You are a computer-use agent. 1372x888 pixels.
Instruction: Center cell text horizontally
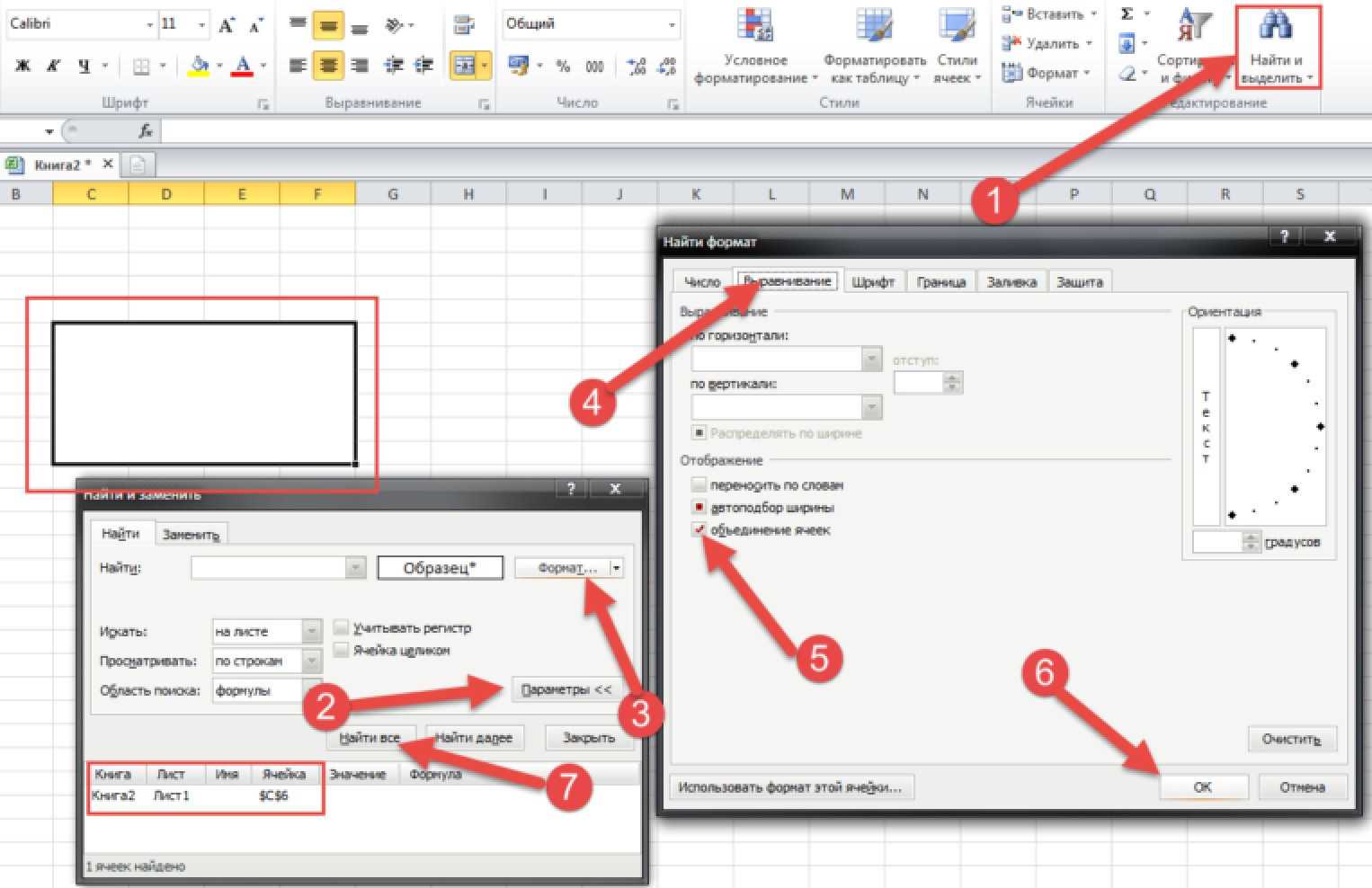tap(328, 66)
